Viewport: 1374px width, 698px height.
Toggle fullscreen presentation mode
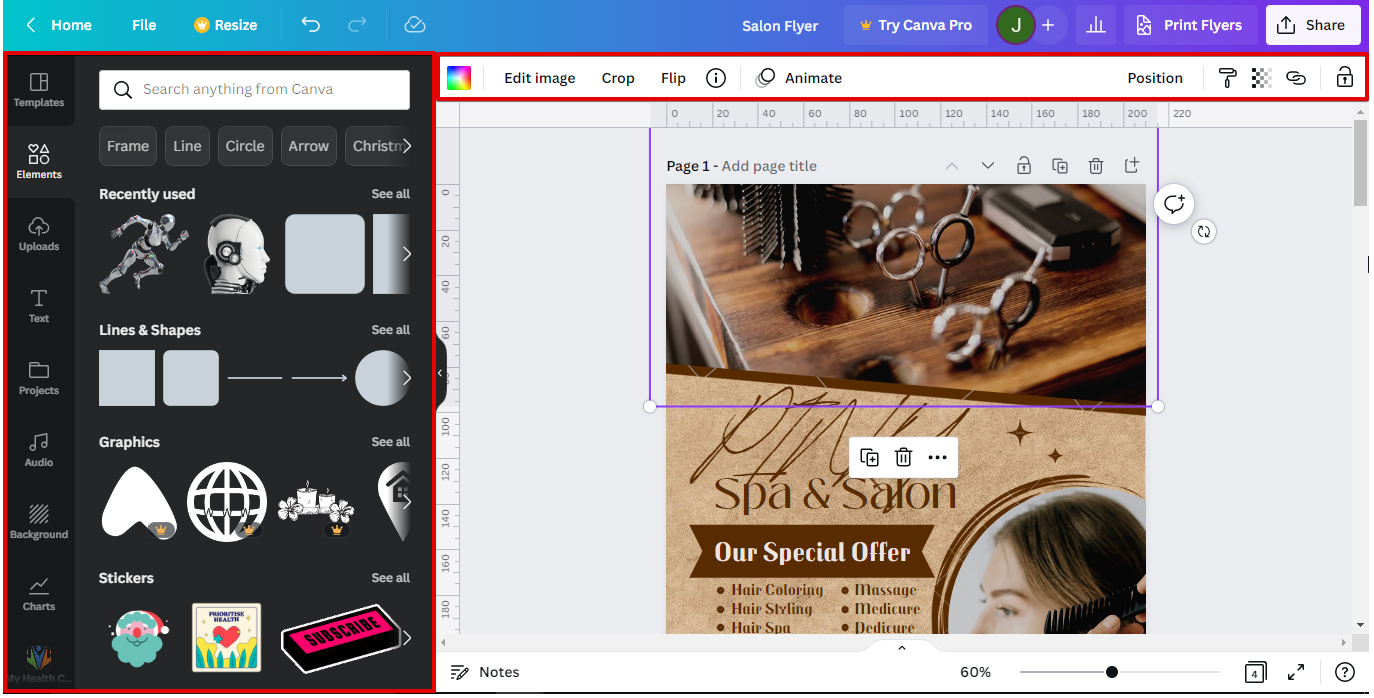click(1296, 672)
